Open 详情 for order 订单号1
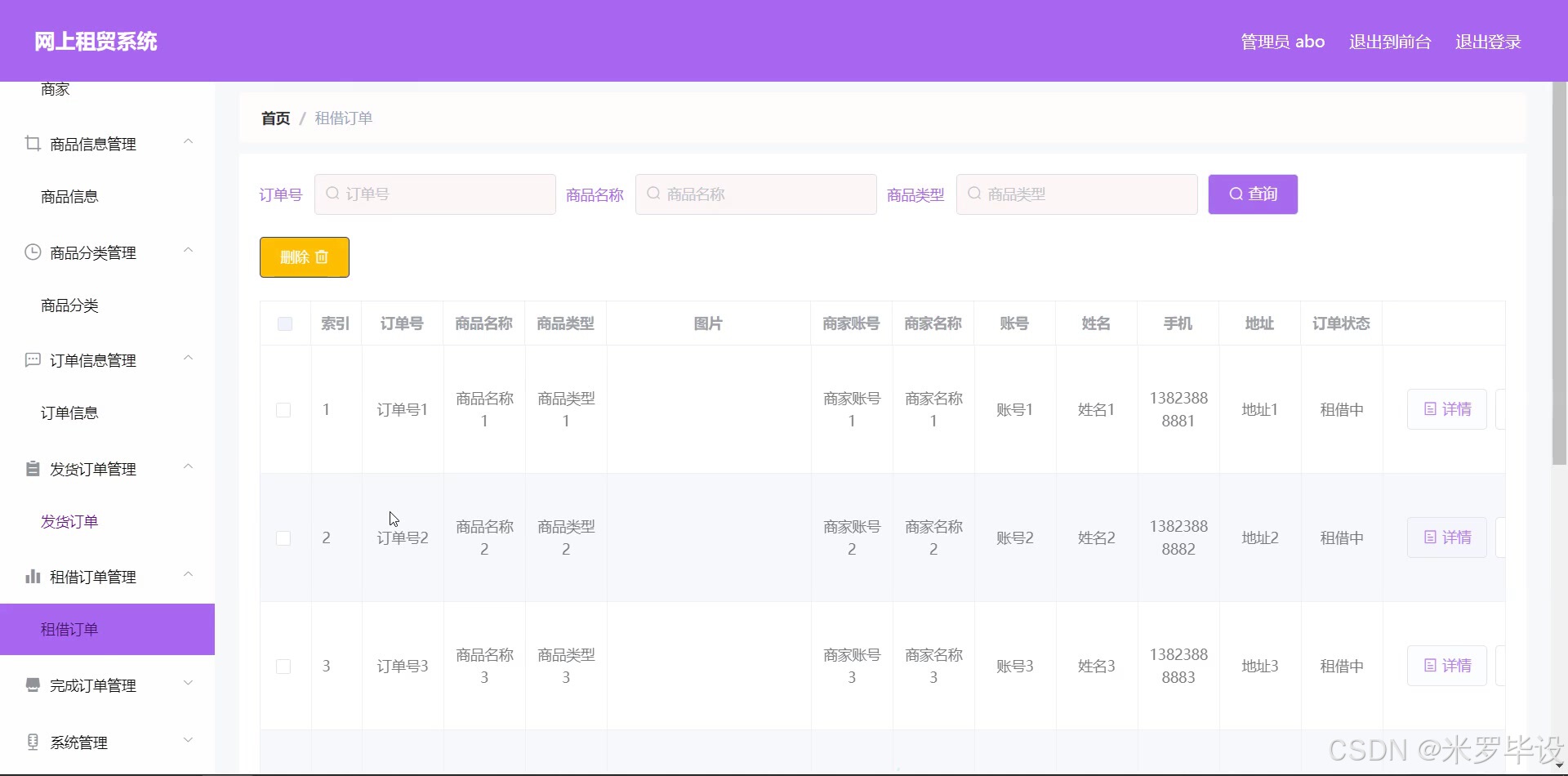Viewport: 1568px width, 776px height. click(x=1447, y=409)
